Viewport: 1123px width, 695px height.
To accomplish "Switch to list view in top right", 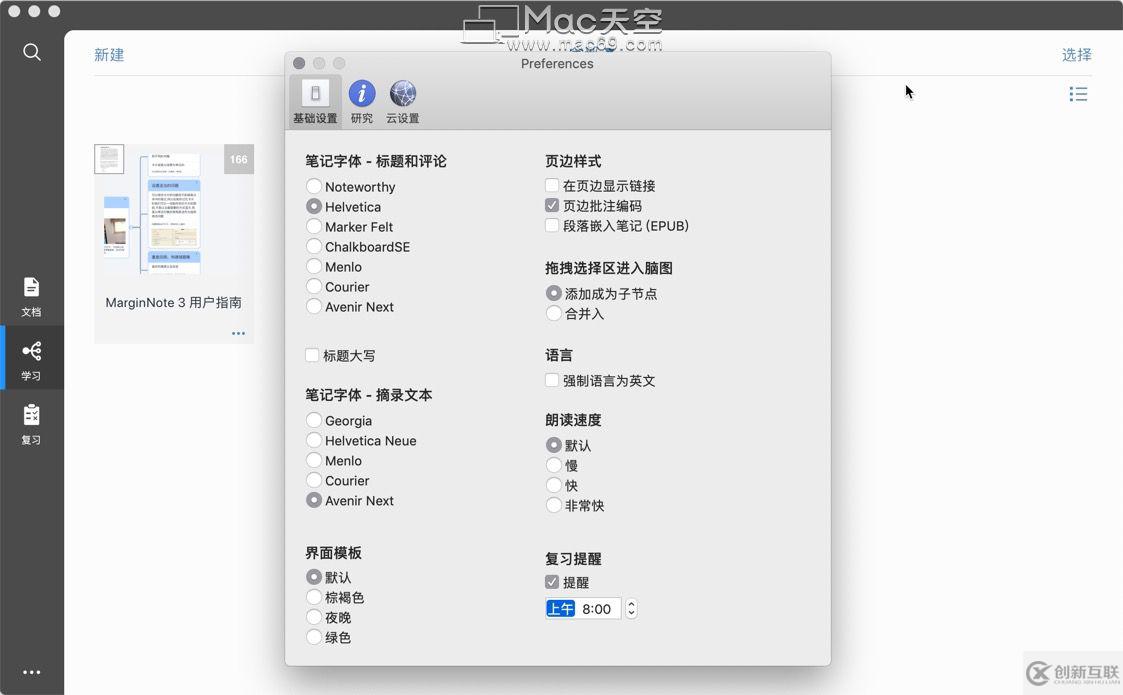I will (1078, 93).
